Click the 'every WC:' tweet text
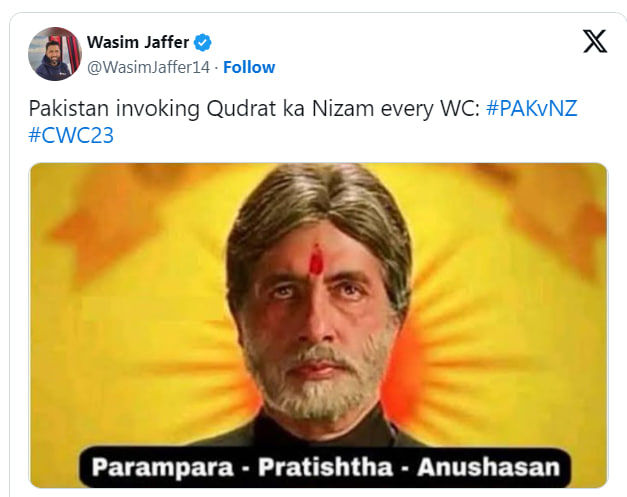This screenshot has height=497, width=627. tap(430, 109)
